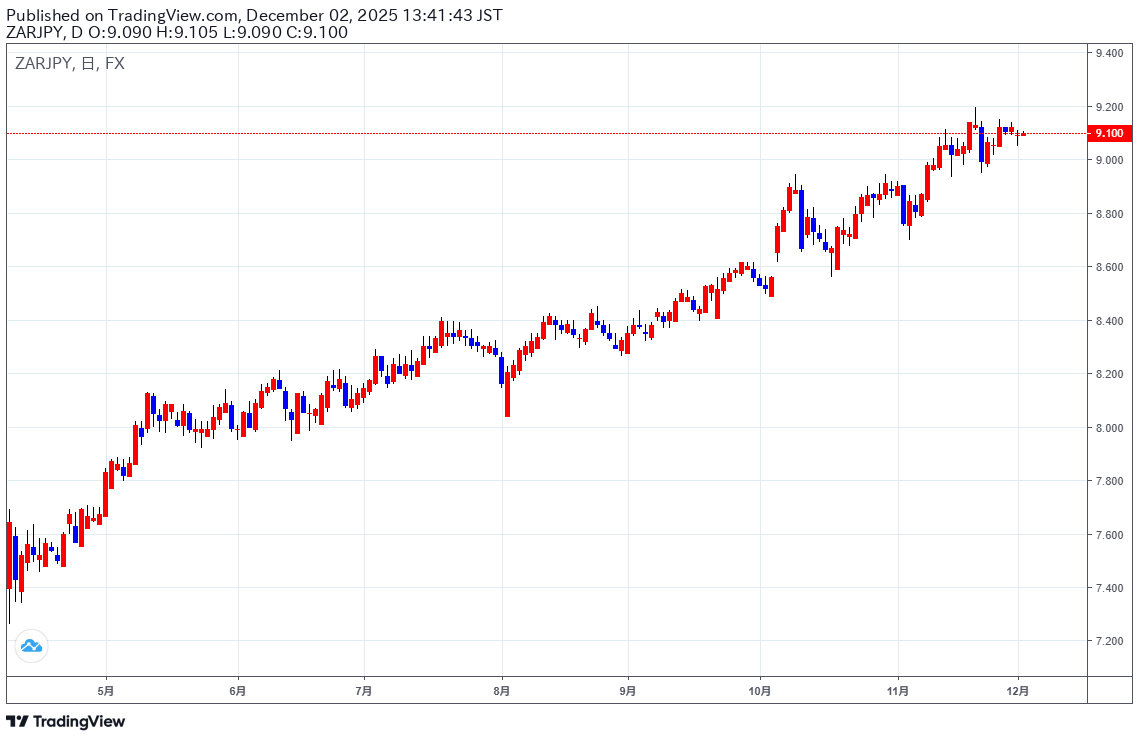The width and height of the screenshot is (1139, 740).
Task: Select the 10月 label on the time axis
Action: pos(759,690)
